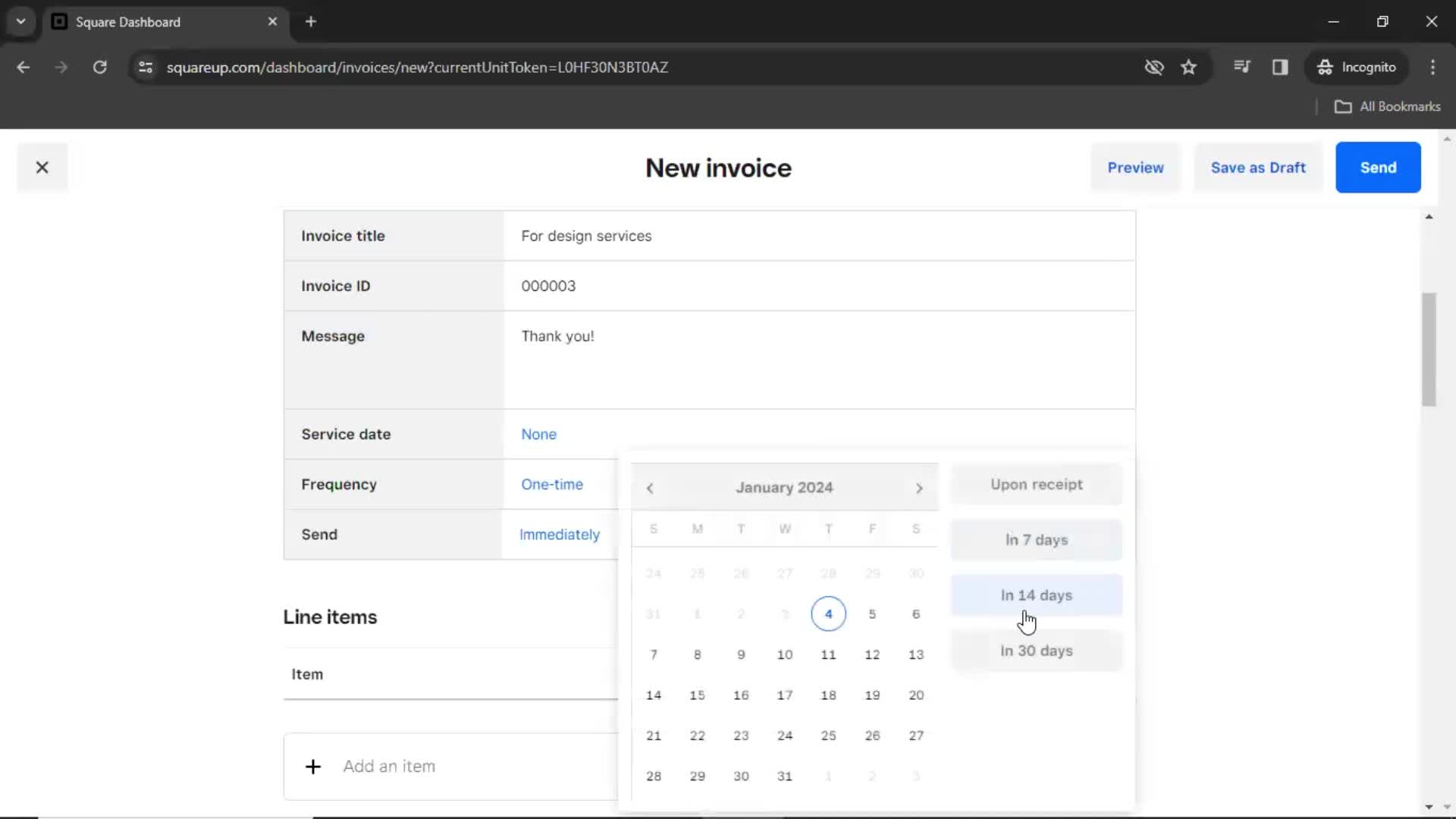
Task: Click the back arrow navigation icon
Action: click(x=24, y=67)
